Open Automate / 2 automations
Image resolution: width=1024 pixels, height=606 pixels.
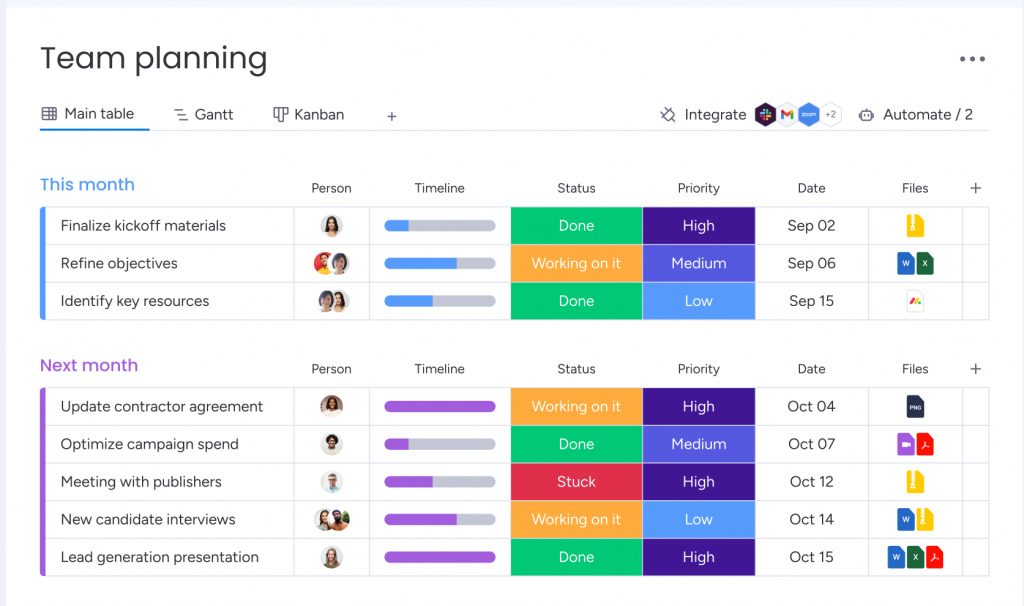(x=916, y=115)
